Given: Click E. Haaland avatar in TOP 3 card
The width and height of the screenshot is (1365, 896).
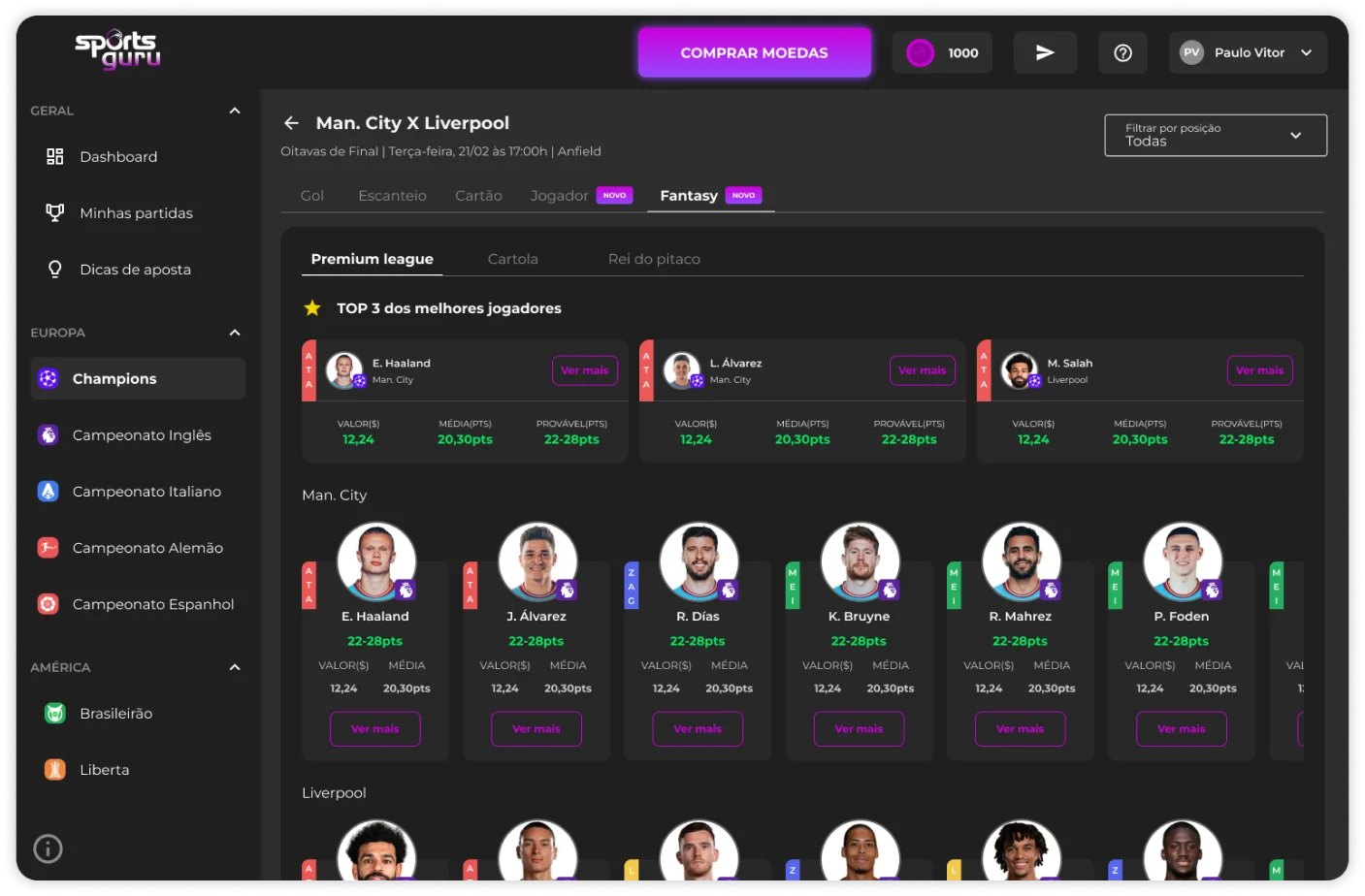Looking at the screenshot, I should 344,370.
